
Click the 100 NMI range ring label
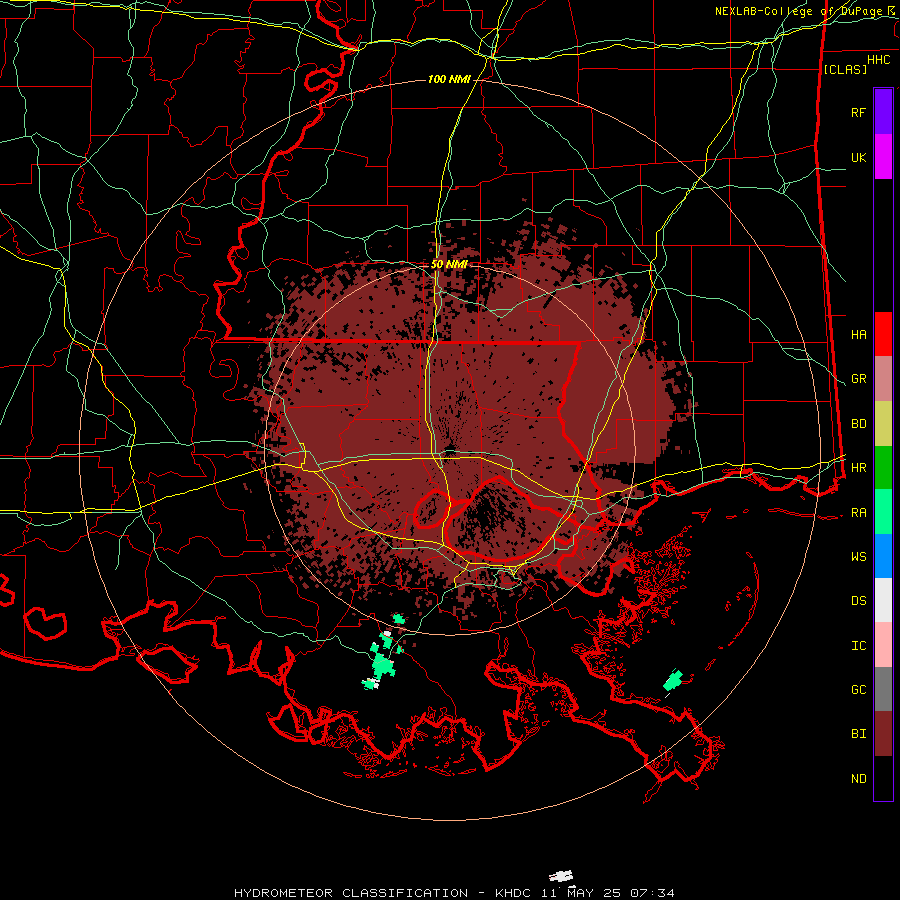tap(449, 79)
